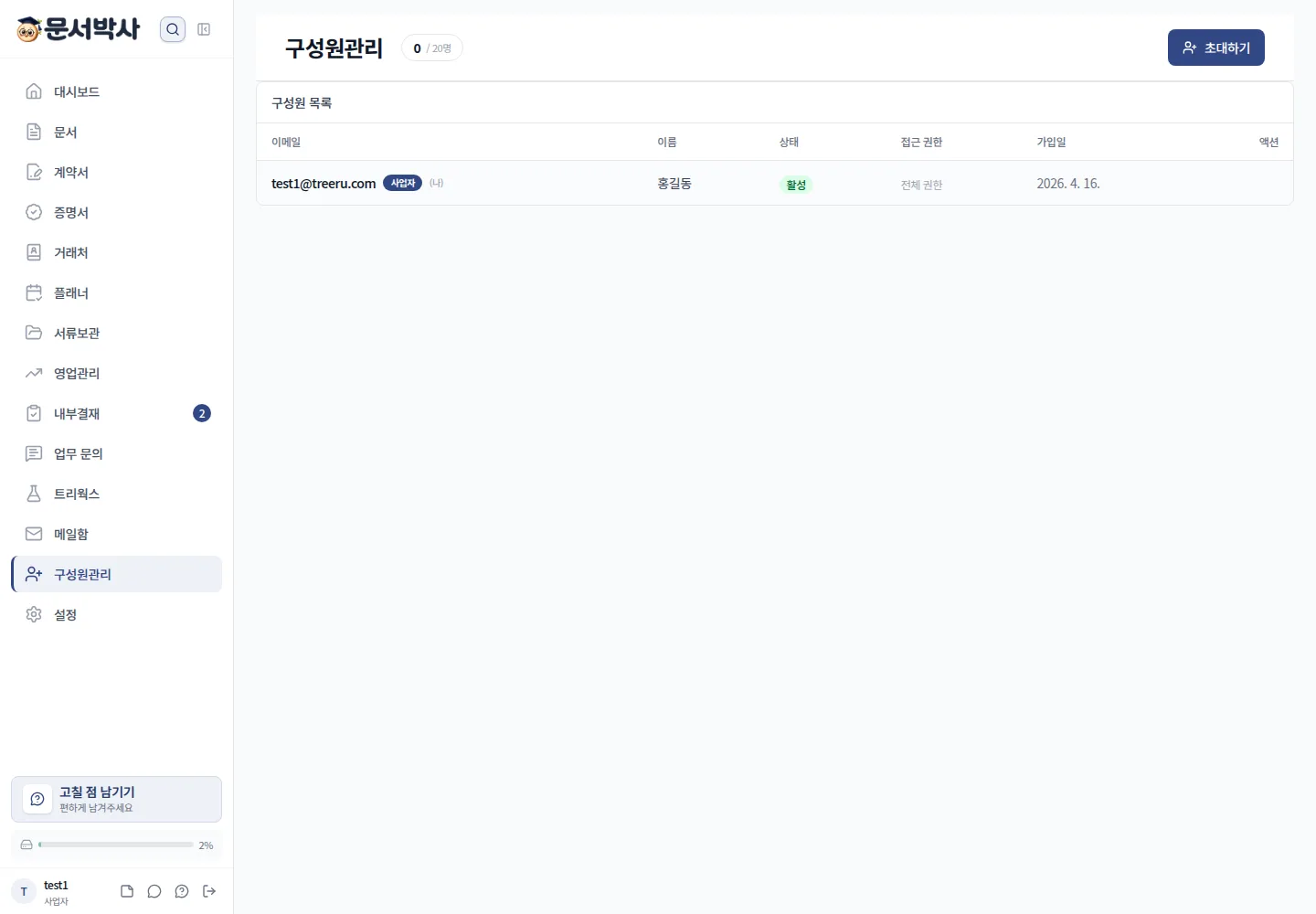
Task: Click the 거래처 address-book icon
Action: click(34, 252)
